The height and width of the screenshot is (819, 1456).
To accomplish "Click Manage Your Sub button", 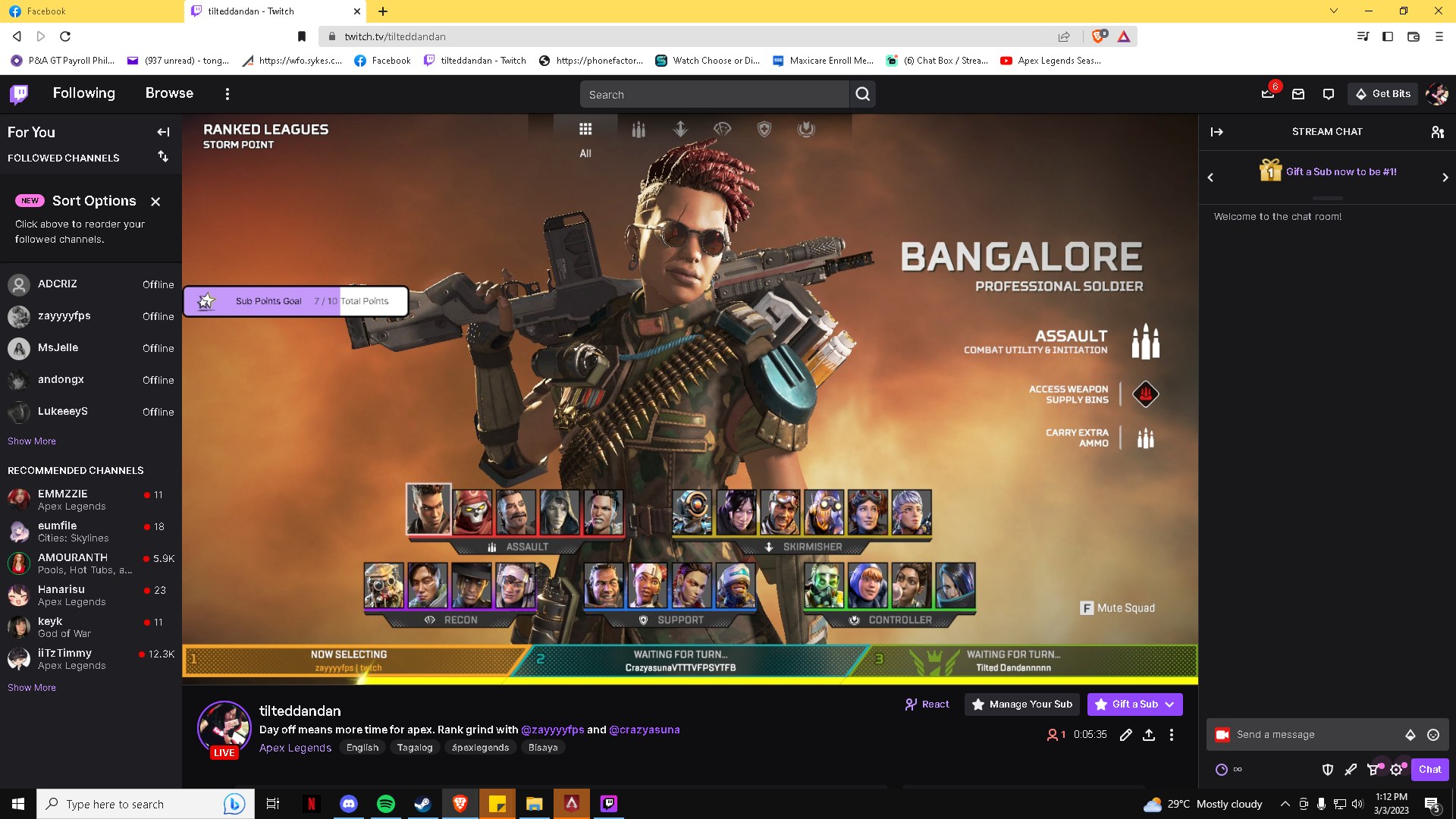I will pyautogui.click(x=1022, y=704).
